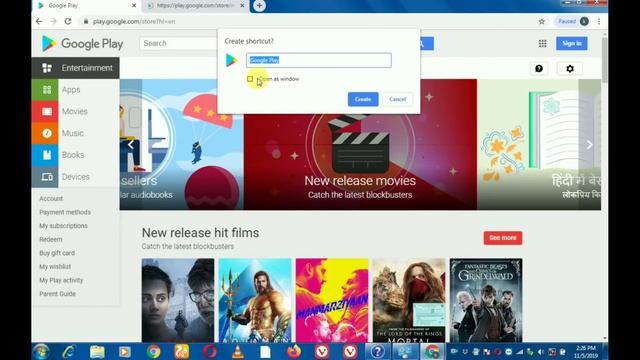Open Music category in sidebar
Viewport: 640px width, 360px height.
tap(76, 133)
